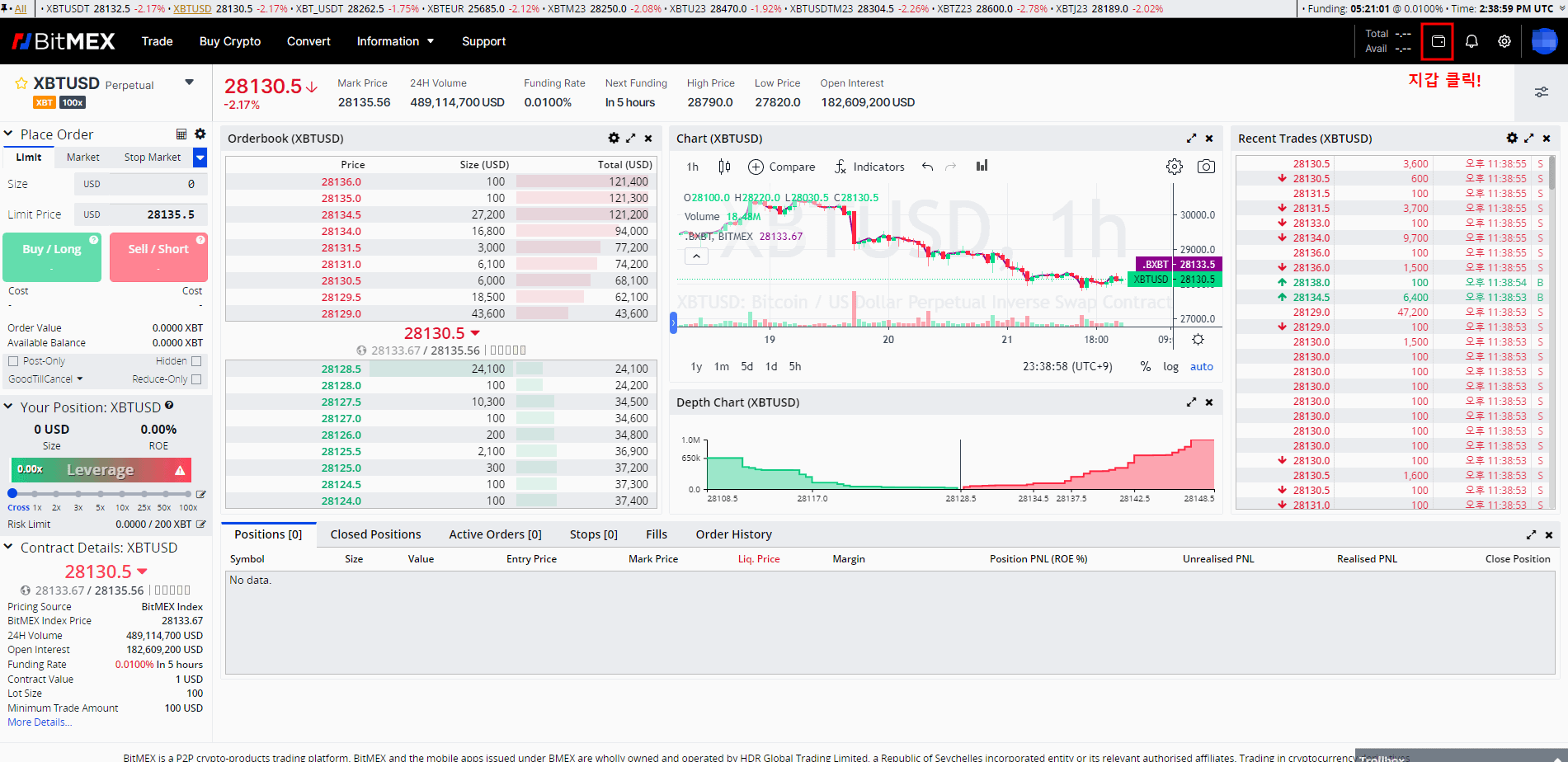Switch to the Closed Positions tab

coord(375,534)
